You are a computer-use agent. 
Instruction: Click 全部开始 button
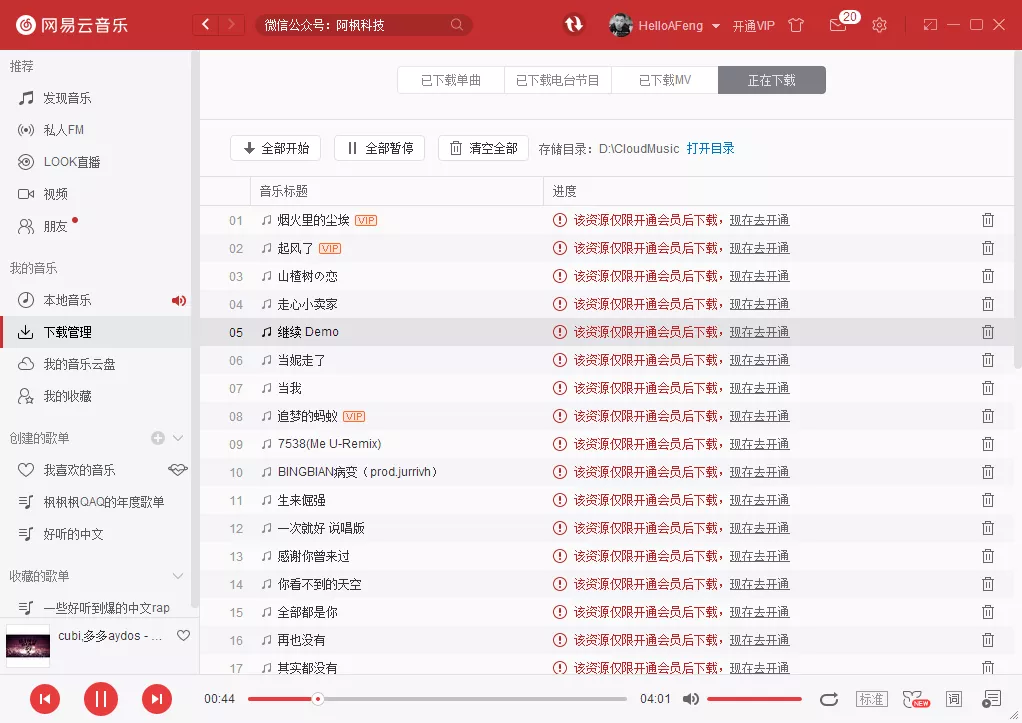pyautogui.click(x=276, y=148)
